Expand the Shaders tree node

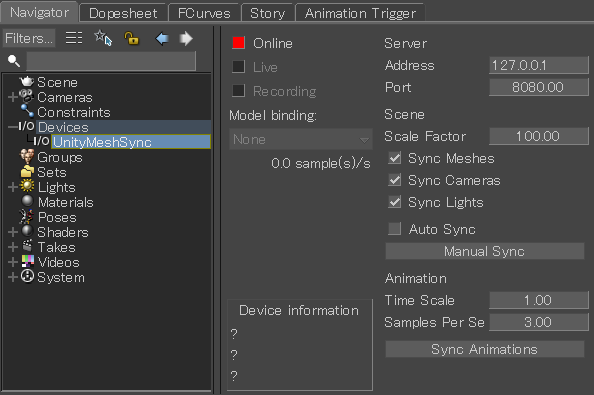point(13,232)
